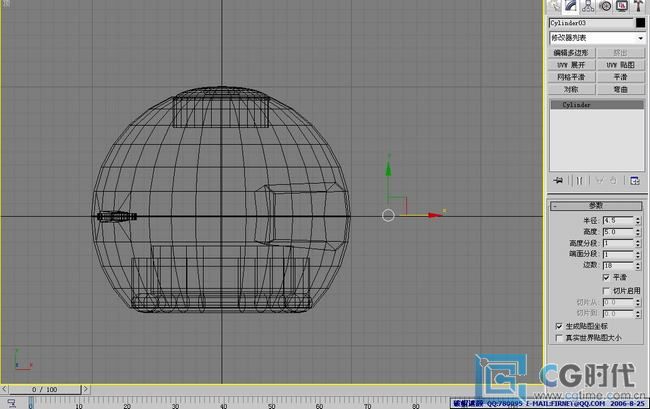Click the green Y axis gizmo arrow
This screenshot has height=409, width=650.
(388, 168)
